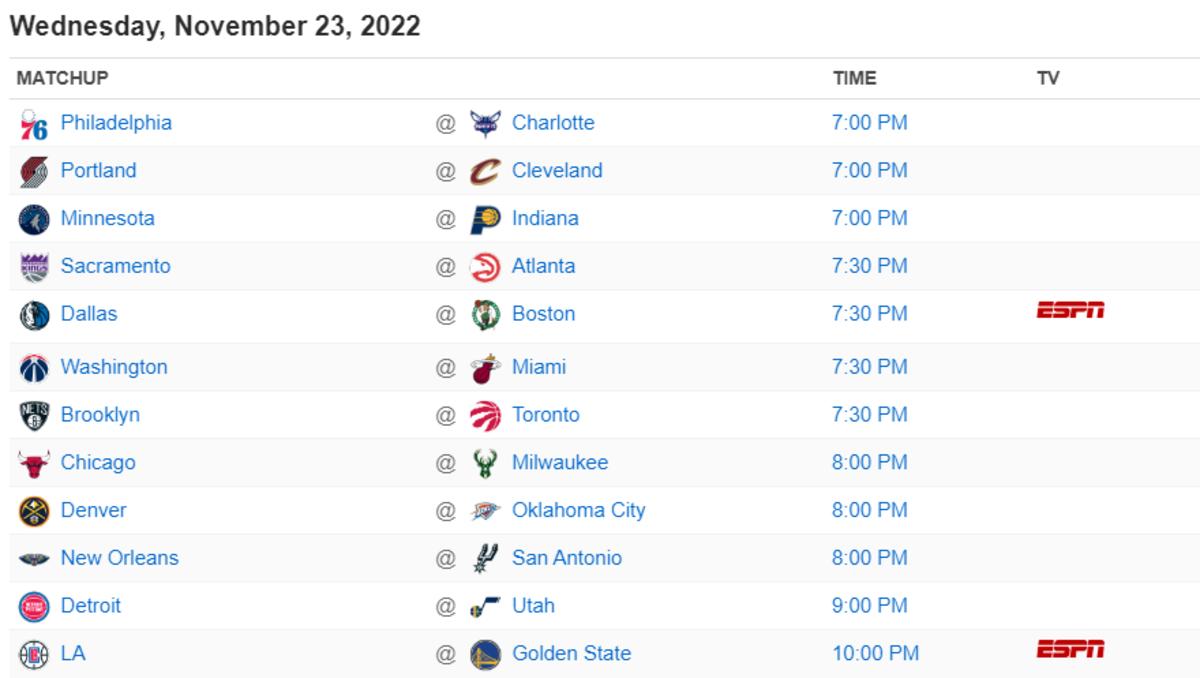Click the Miami Heat logo icon
The width and height of the screenshot is (1200, 678).
point(485,368)
